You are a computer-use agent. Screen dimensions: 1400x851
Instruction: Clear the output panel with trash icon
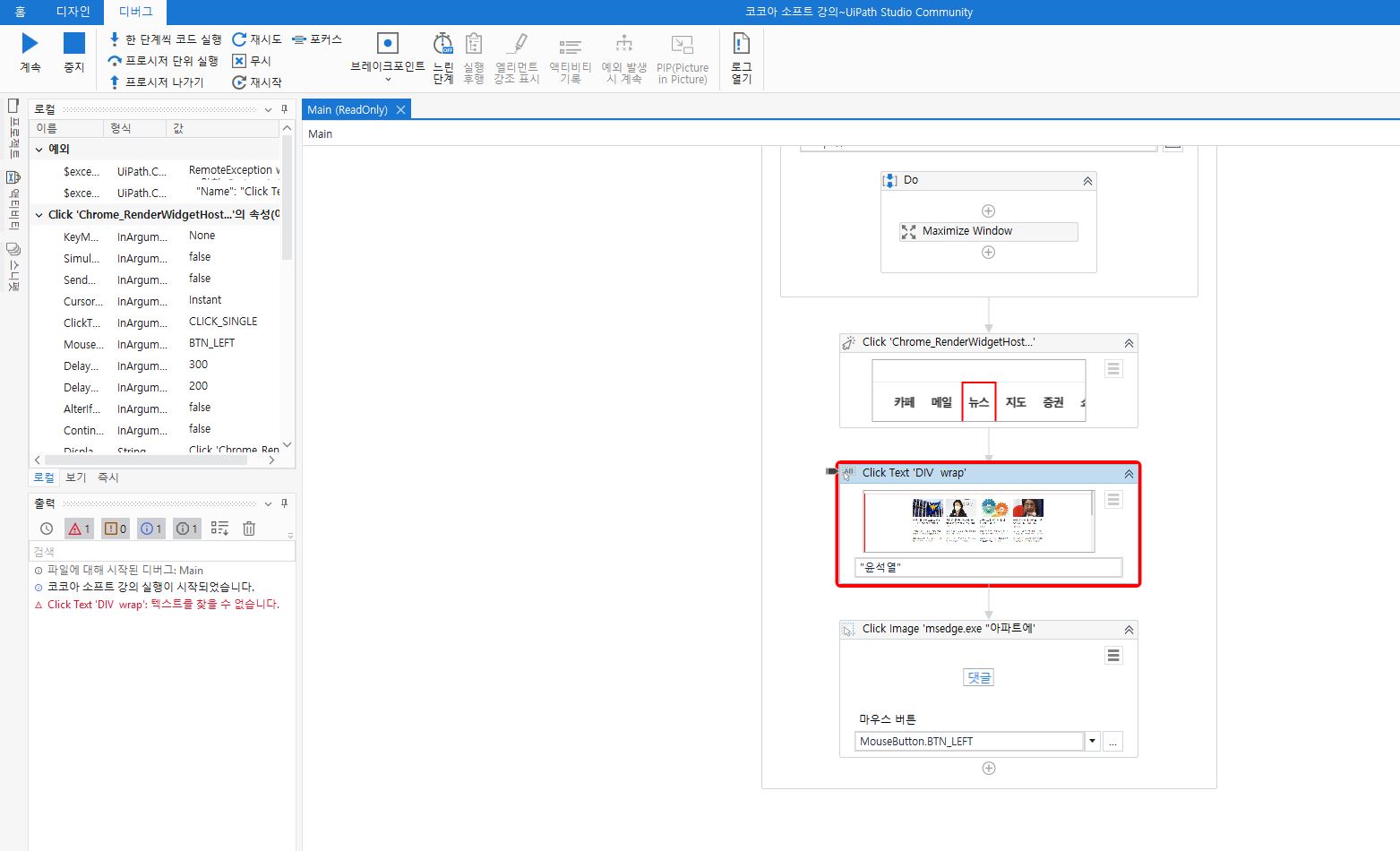(x=249, y=529)
